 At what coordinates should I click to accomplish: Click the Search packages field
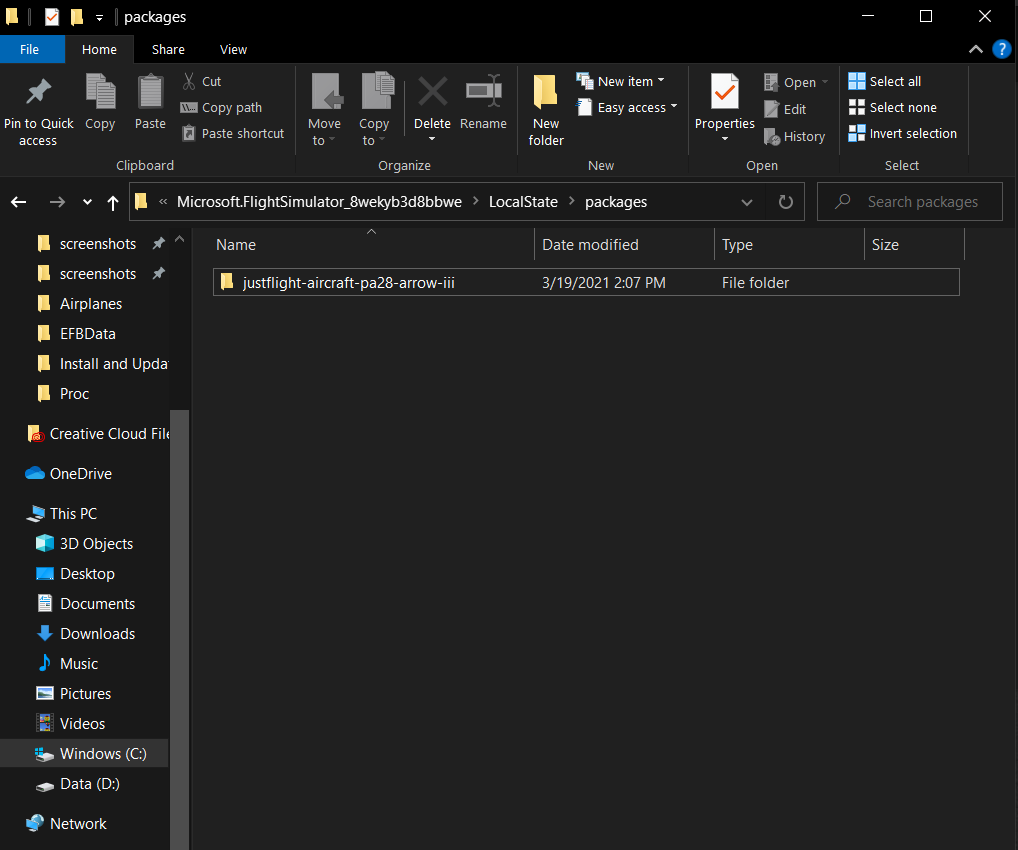pos(909,202)
